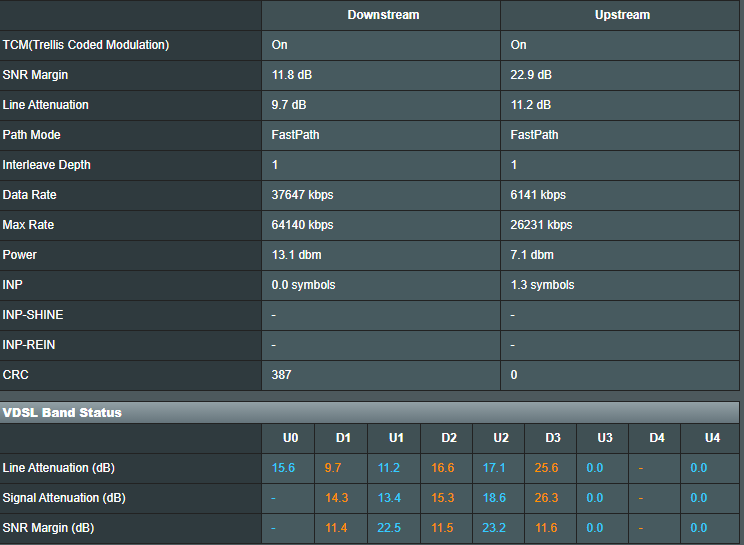Click the U2 SNR Margin value 23.2
Image resolution: width=744 pixels, height=545 pixels.
(494, 528)
